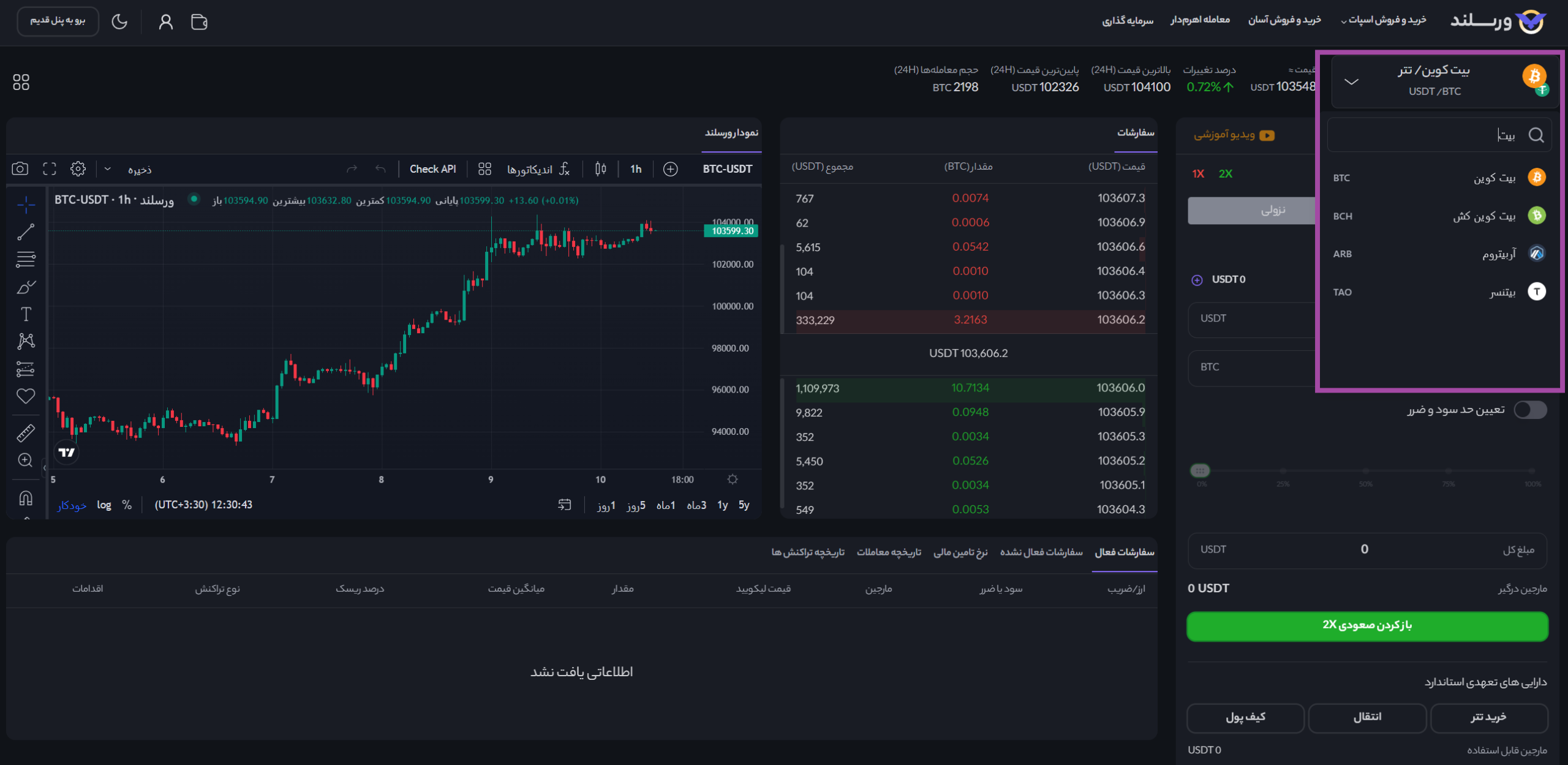This screenshot has height=765, width=1568.
Task: Click the total amount (مبلغ کل) field
Action: coord(1367,549)
